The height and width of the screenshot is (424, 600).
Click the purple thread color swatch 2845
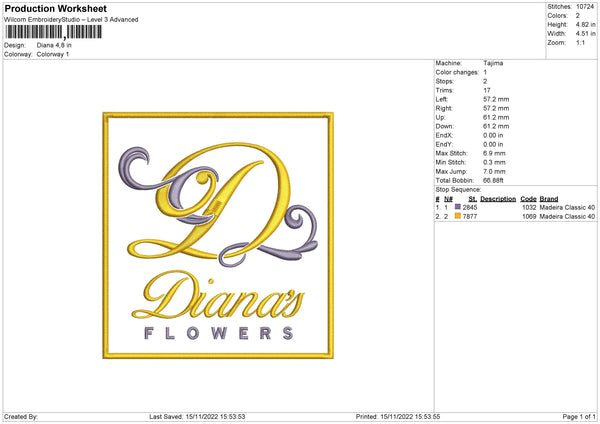tap(457, 207)
